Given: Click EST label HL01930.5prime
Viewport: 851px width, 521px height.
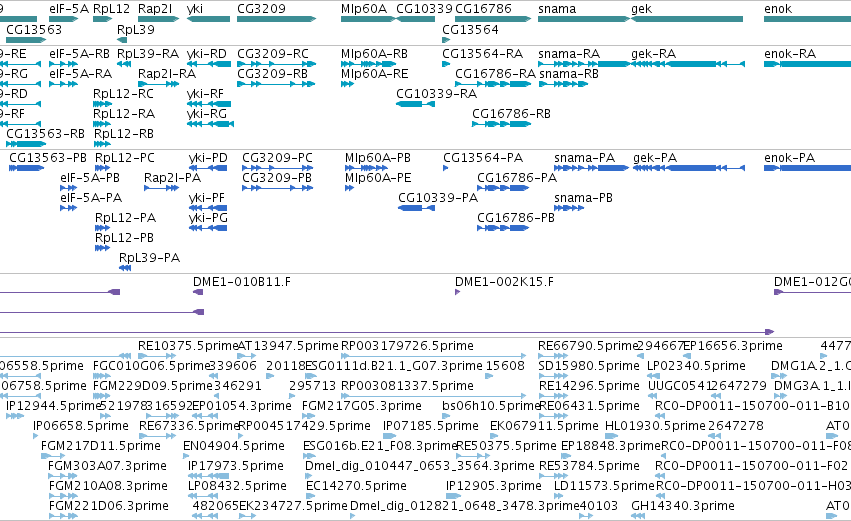Looking at the screenshot, I should pyautogui.click(x=655, y=426).
